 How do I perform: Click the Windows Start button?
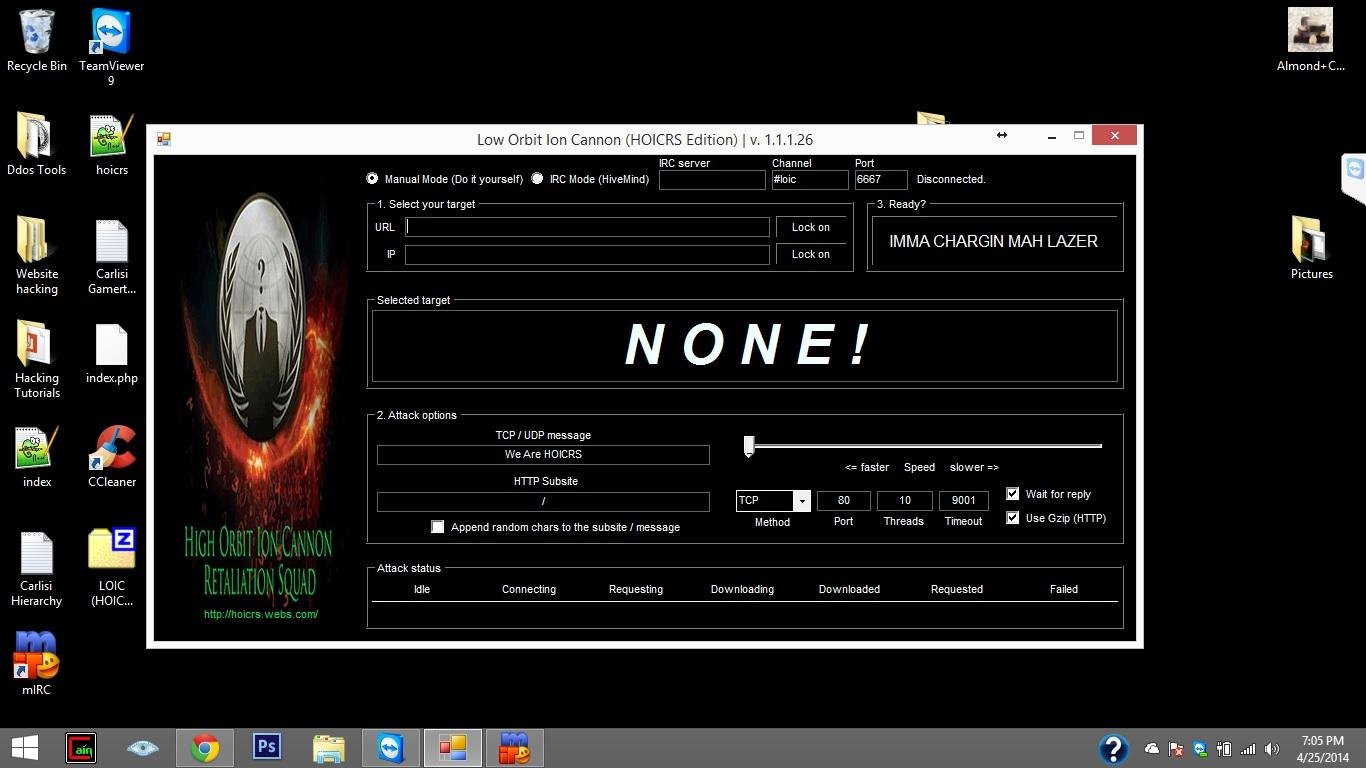[24, 748]
